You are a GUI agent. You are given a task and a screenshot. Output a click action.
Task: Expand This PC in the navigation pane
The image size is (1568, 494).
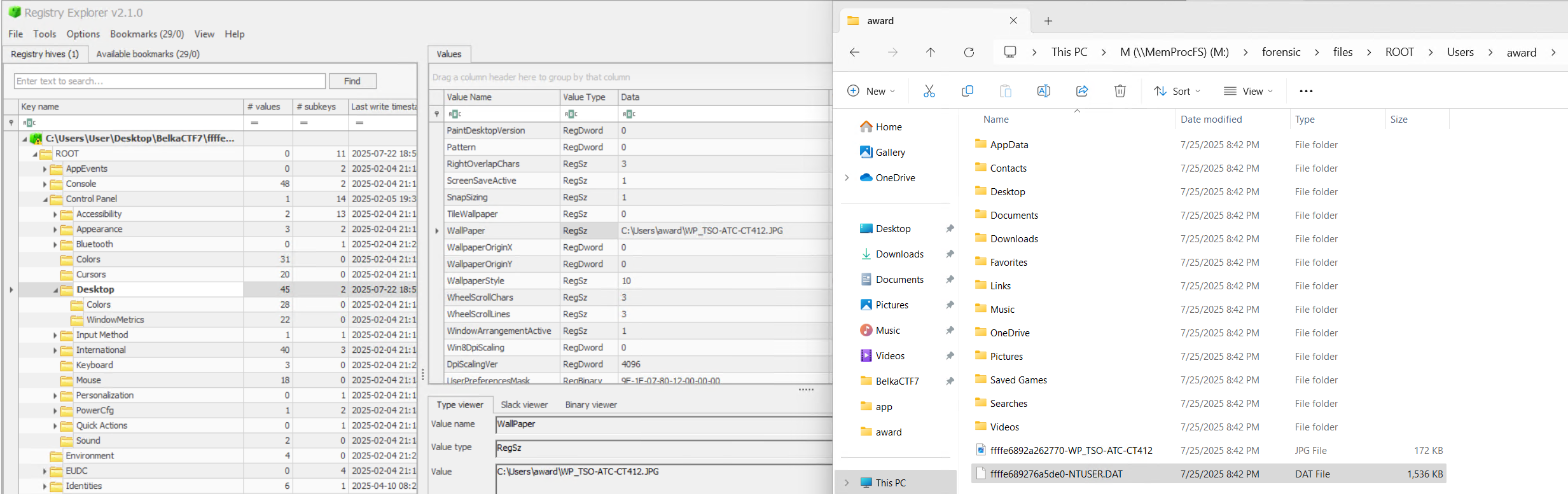click(847, 483)
